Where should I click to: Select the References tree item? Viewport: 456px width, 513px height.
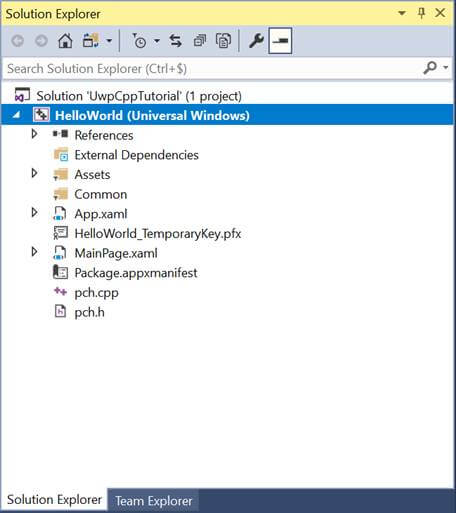(x=104, y=135)
